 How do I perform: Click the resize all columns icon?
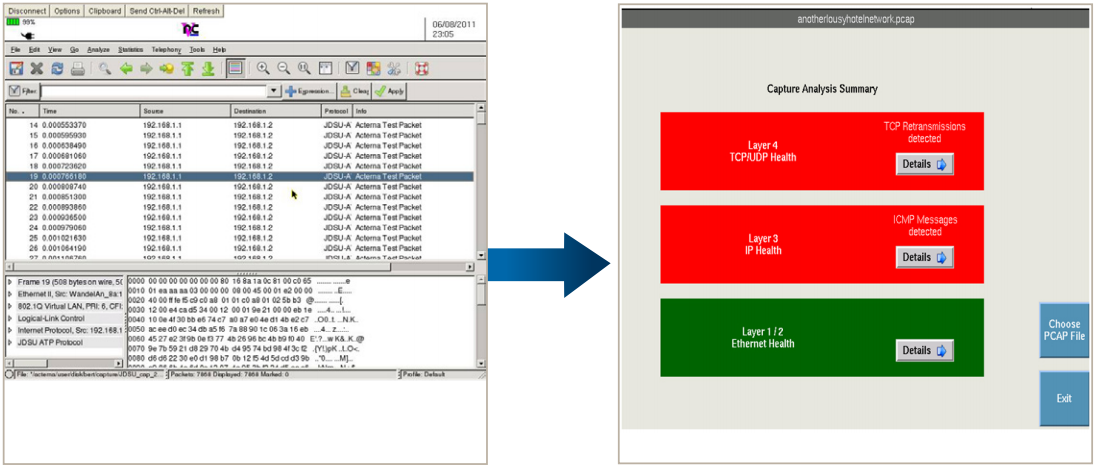325,68
